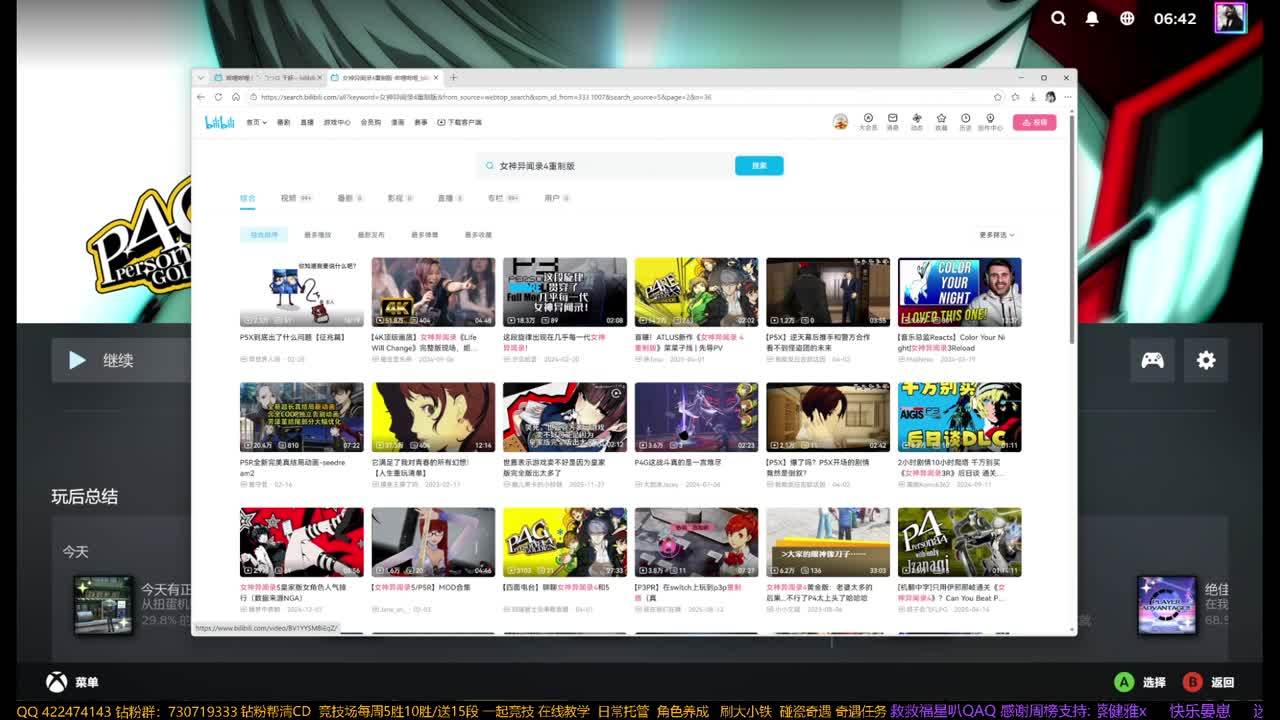This screenshot has width=1280, height=720.
Task: Click the Xbox search magnifier icon
Action: click(x=1058, y=18)
